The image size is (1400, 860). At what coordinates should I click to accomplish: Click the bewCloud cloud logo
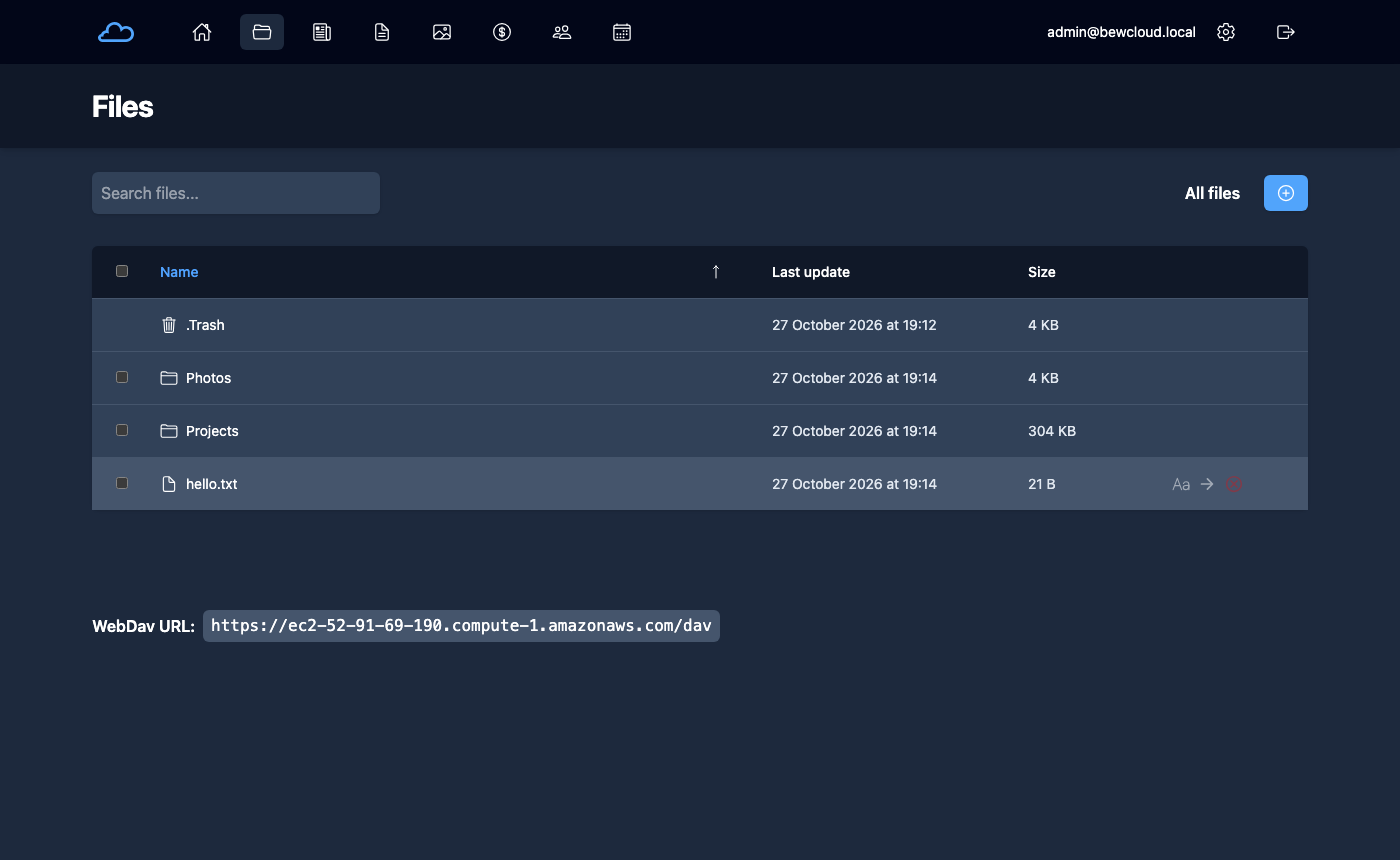pos(116,32)
